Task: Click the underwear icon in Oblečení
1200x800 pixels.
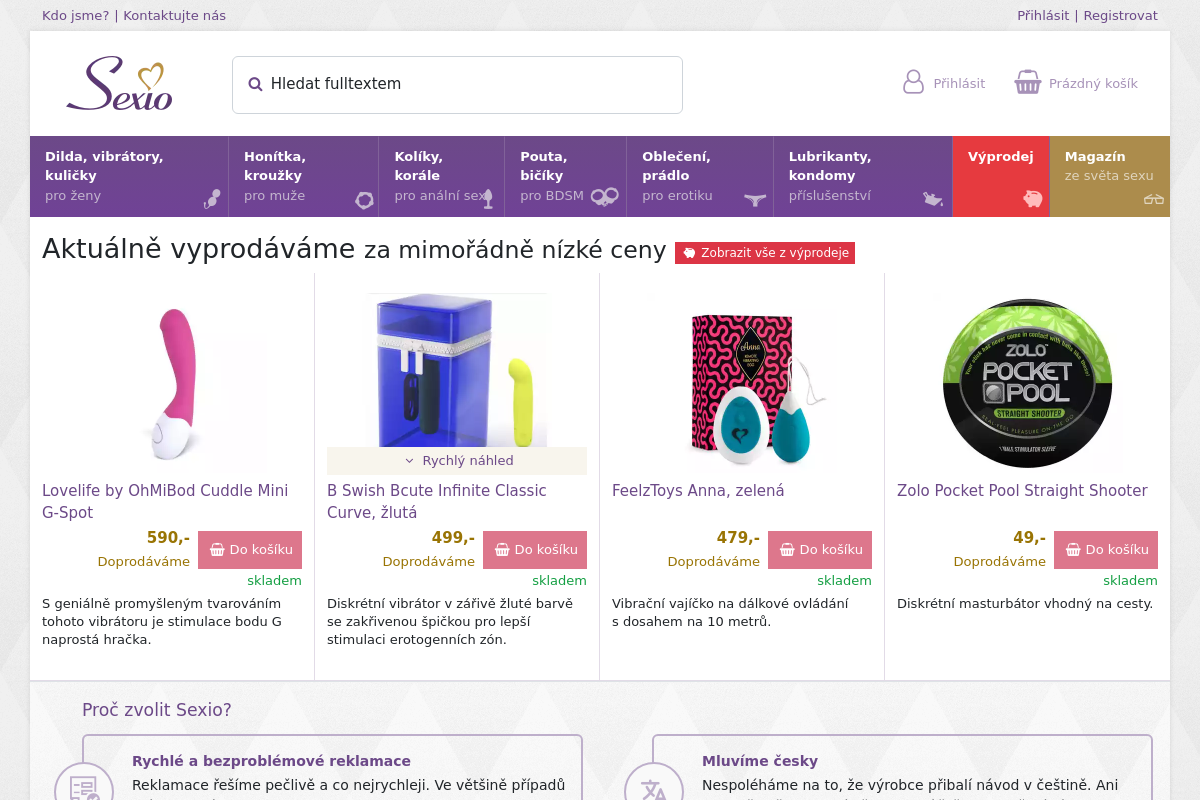Action: pyautogui.click(x=755, y=199)
